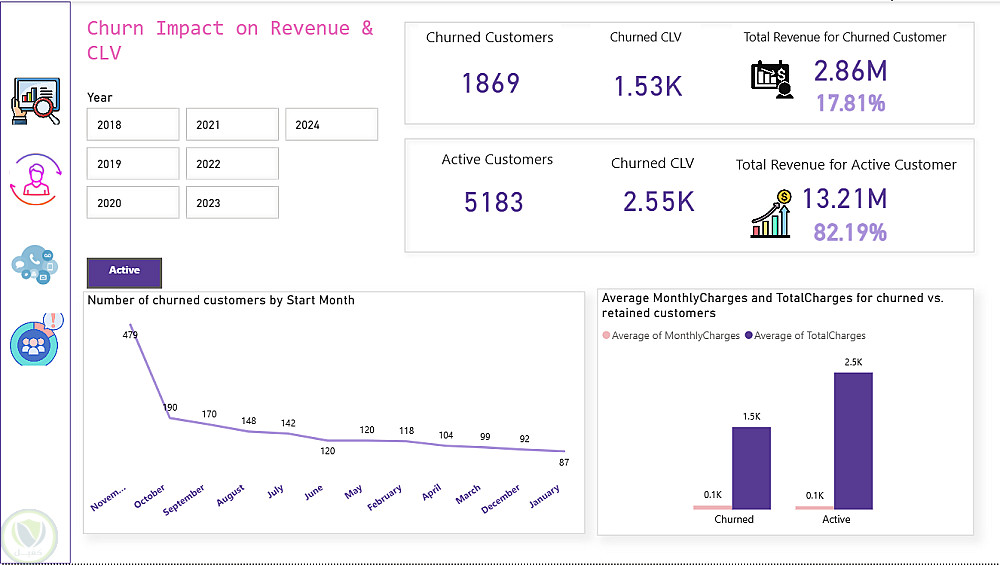1000x565 pixels.
Task: Click the October axis label
Action: [x=149, y=496]
